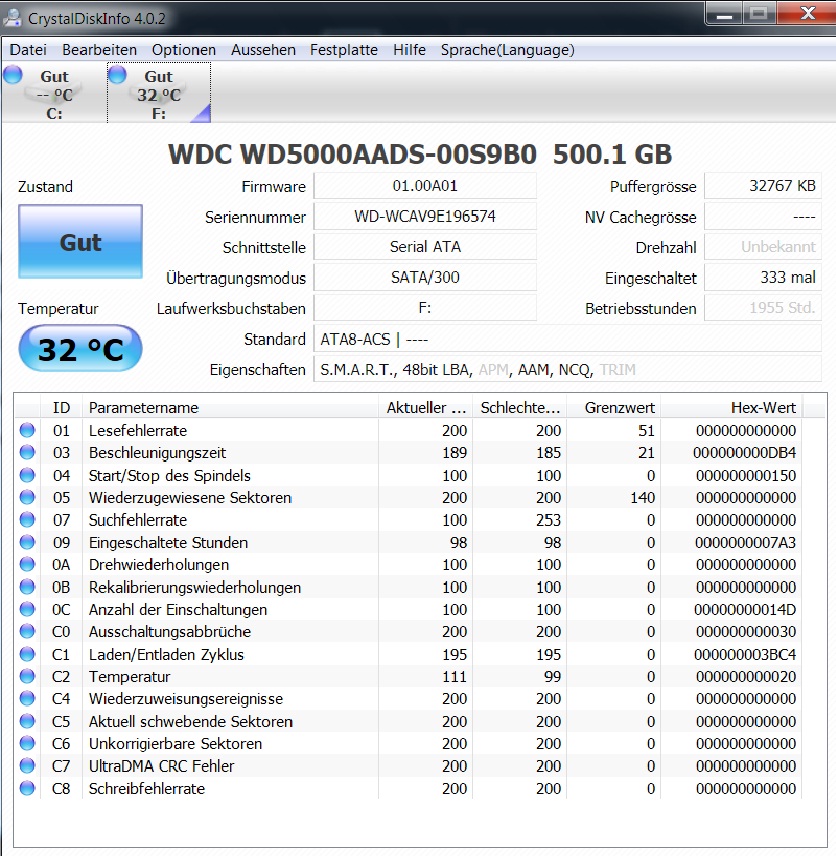Click status orb for Anzahl der Einschaltungen

coord(27,609)
